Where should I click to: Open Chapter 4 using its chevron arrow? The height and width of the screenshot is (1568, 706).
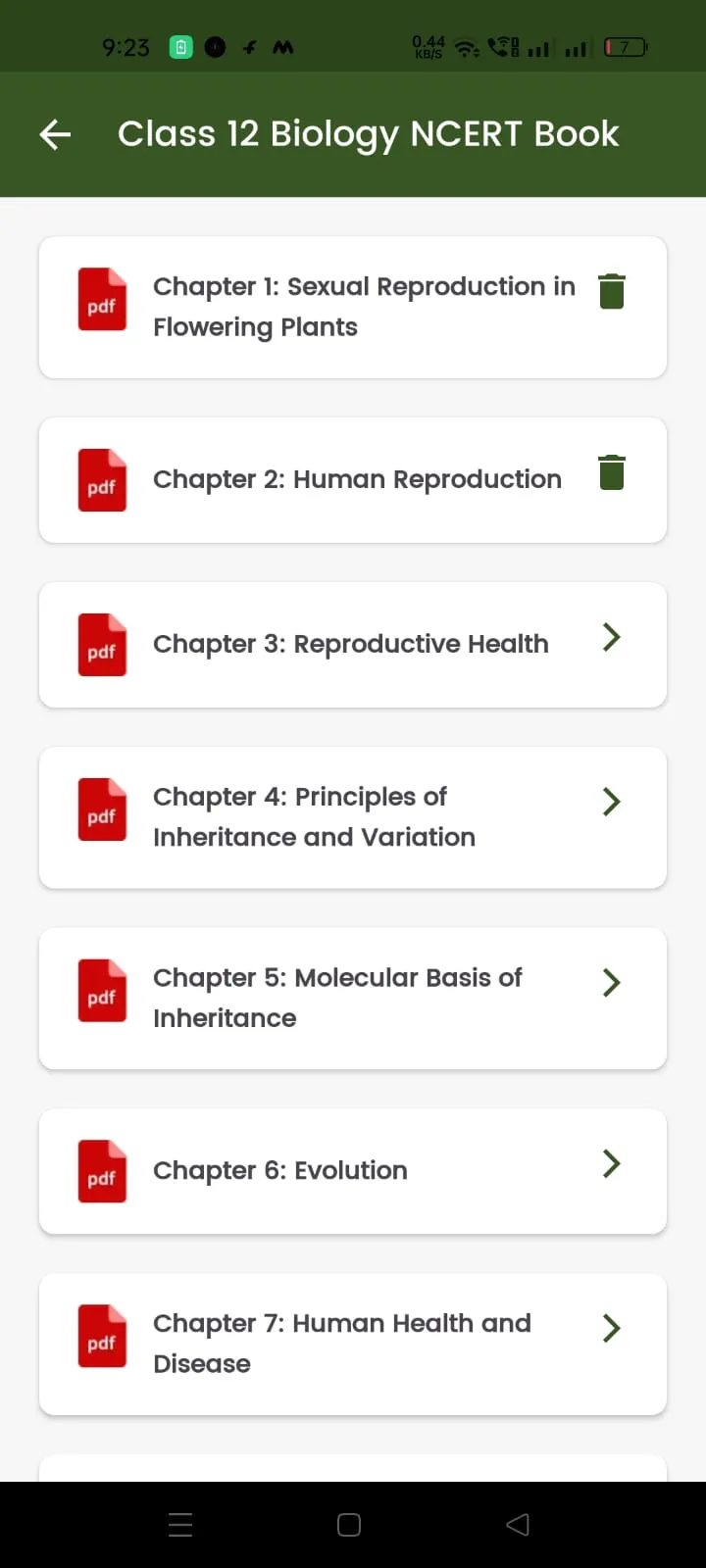pos(612,802)
